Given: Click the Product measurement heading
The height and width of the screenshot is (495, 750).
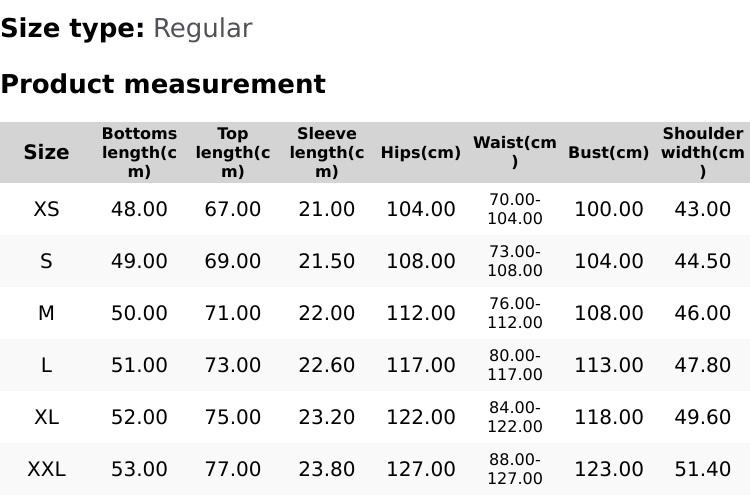Looking at the screenshot, I should pos(163,84).
